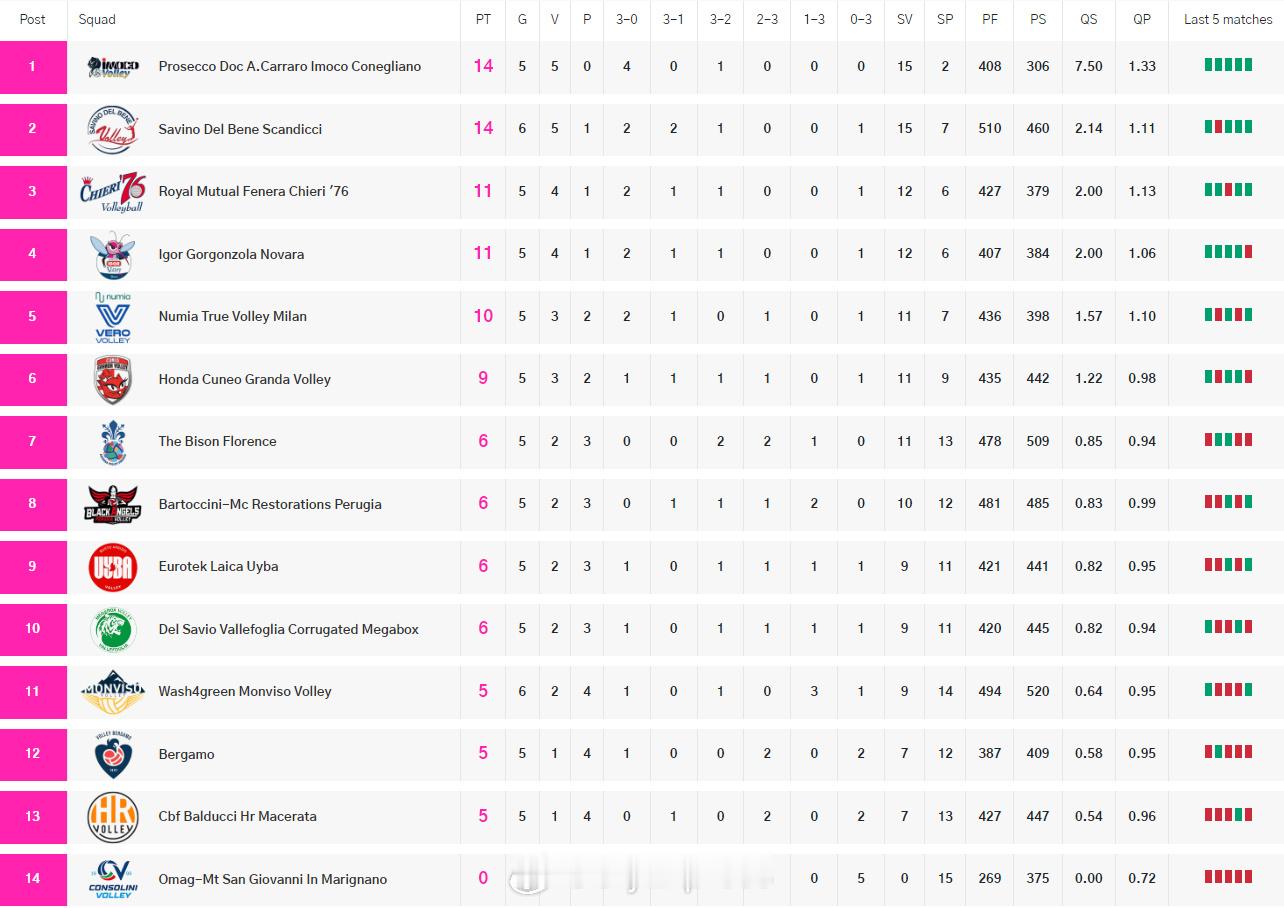Image resolution: width=1284 pixels, height=908 pixels.
Task: View Conegliano's last 5 matches bars
Action: [x=1228, y=65]
